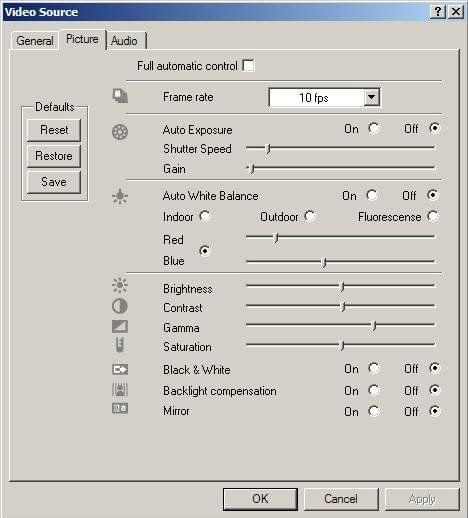Image resolution: width=468 pixels, height=518 pixels.
Task: Click the Black & White arrow icon
Action: (x=120, y=369)
